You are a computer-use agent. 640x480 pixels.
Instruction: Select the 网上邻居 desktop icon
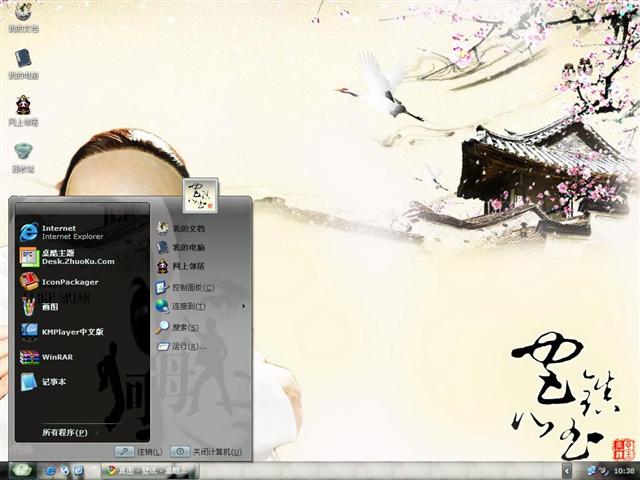[x=23, y=108]
